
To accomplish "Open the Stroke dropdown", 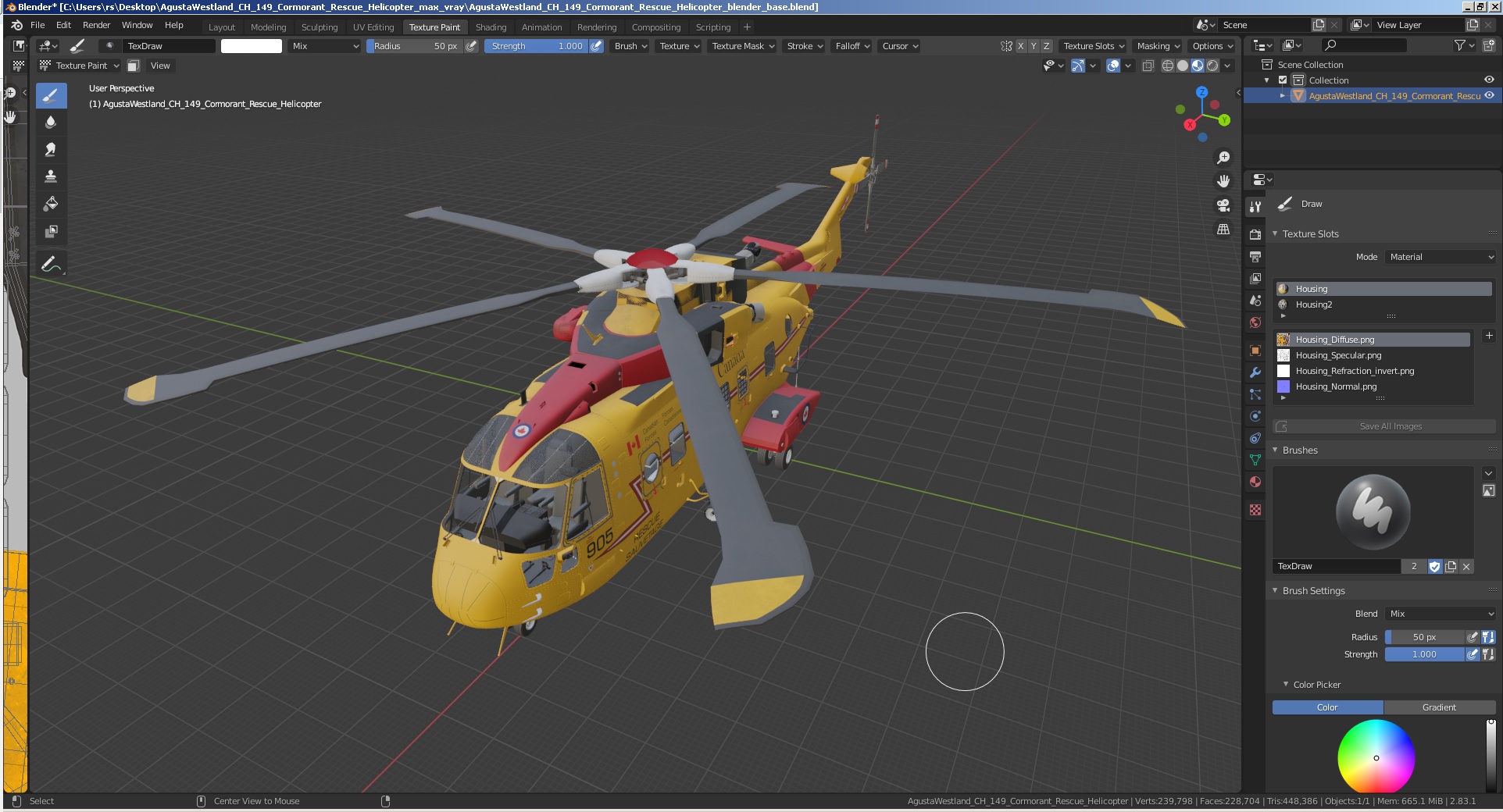I will click(x=804, y=46).
